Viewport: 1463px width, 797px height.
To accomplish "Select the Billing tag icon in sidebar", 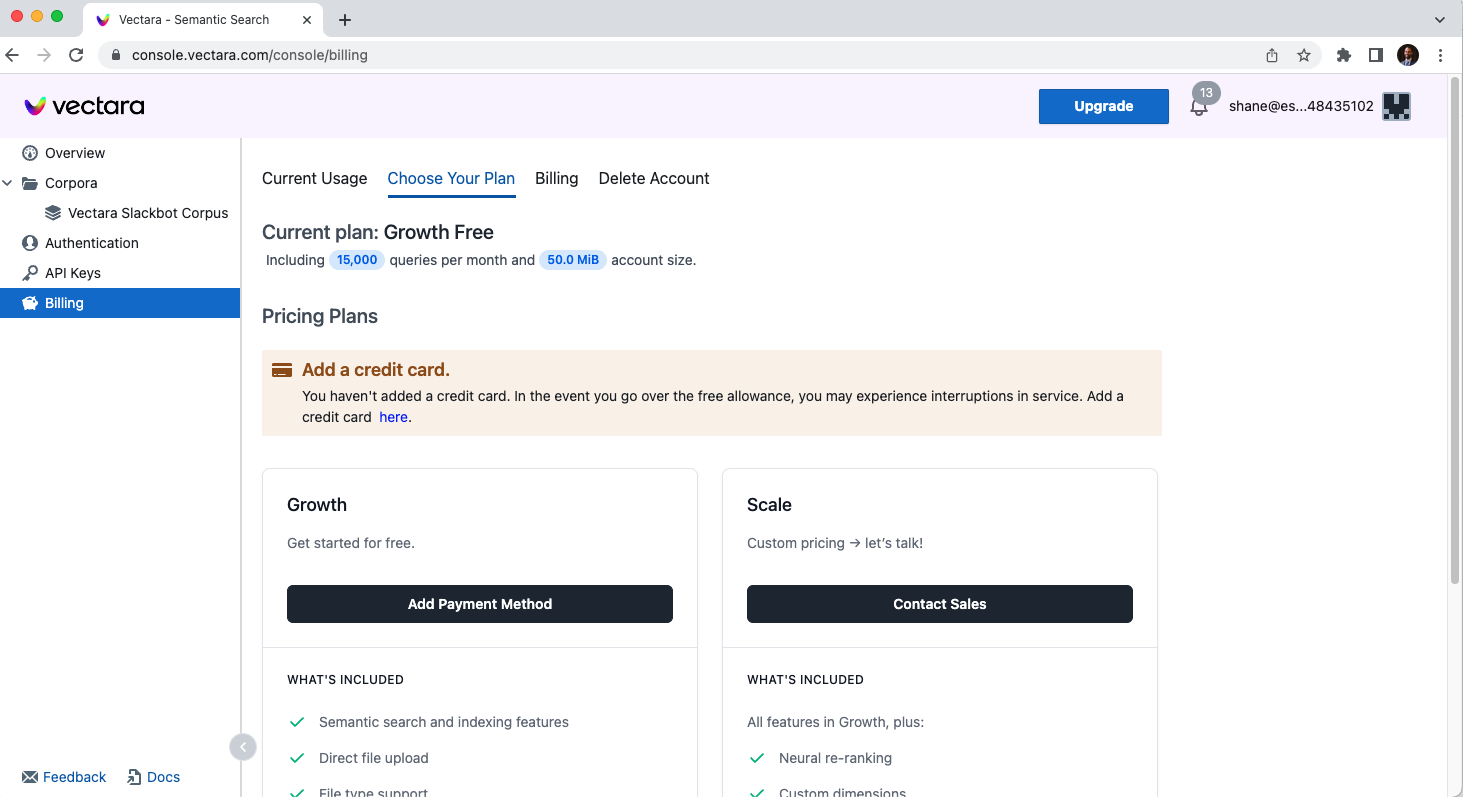I will point(29,302).
